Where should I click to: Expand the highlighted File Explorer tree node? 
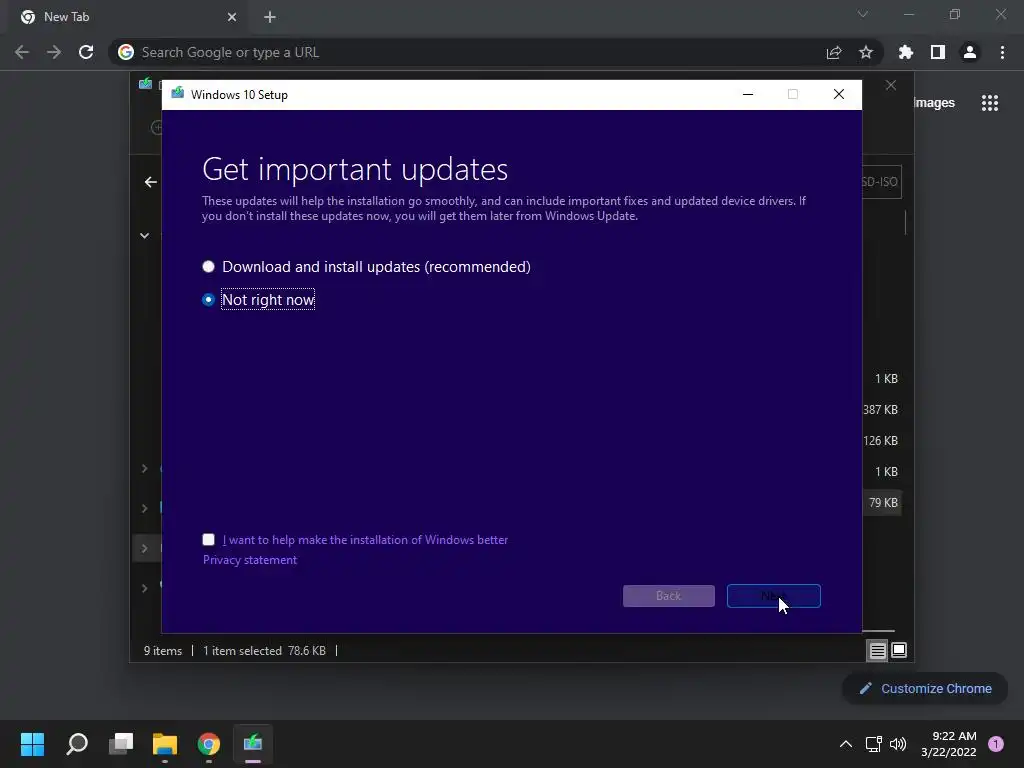tap(144, 548)
